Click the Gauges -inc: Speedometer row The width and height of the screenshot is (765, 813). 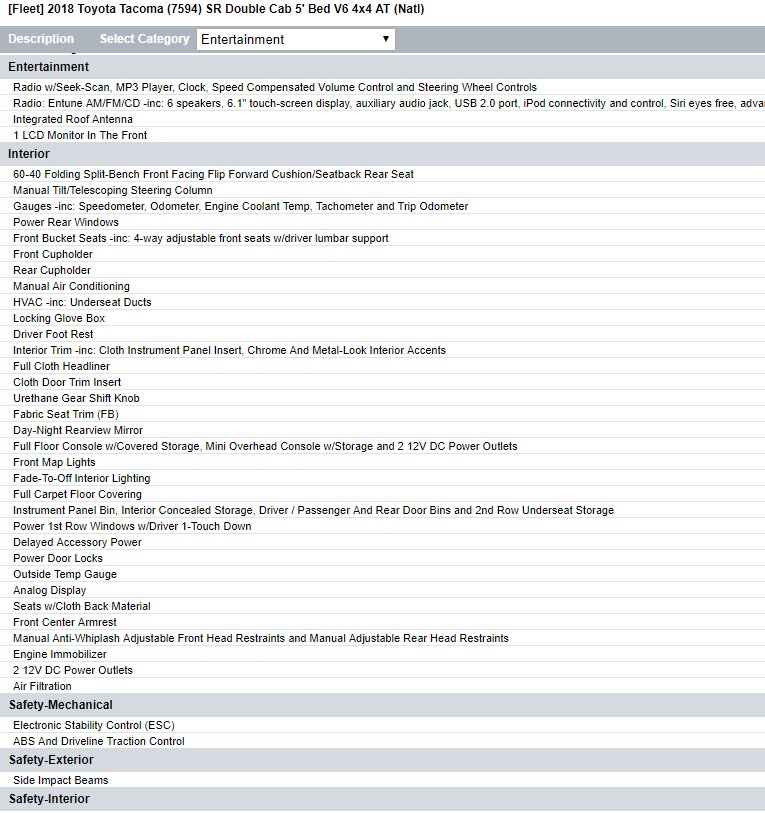[382, 206]
